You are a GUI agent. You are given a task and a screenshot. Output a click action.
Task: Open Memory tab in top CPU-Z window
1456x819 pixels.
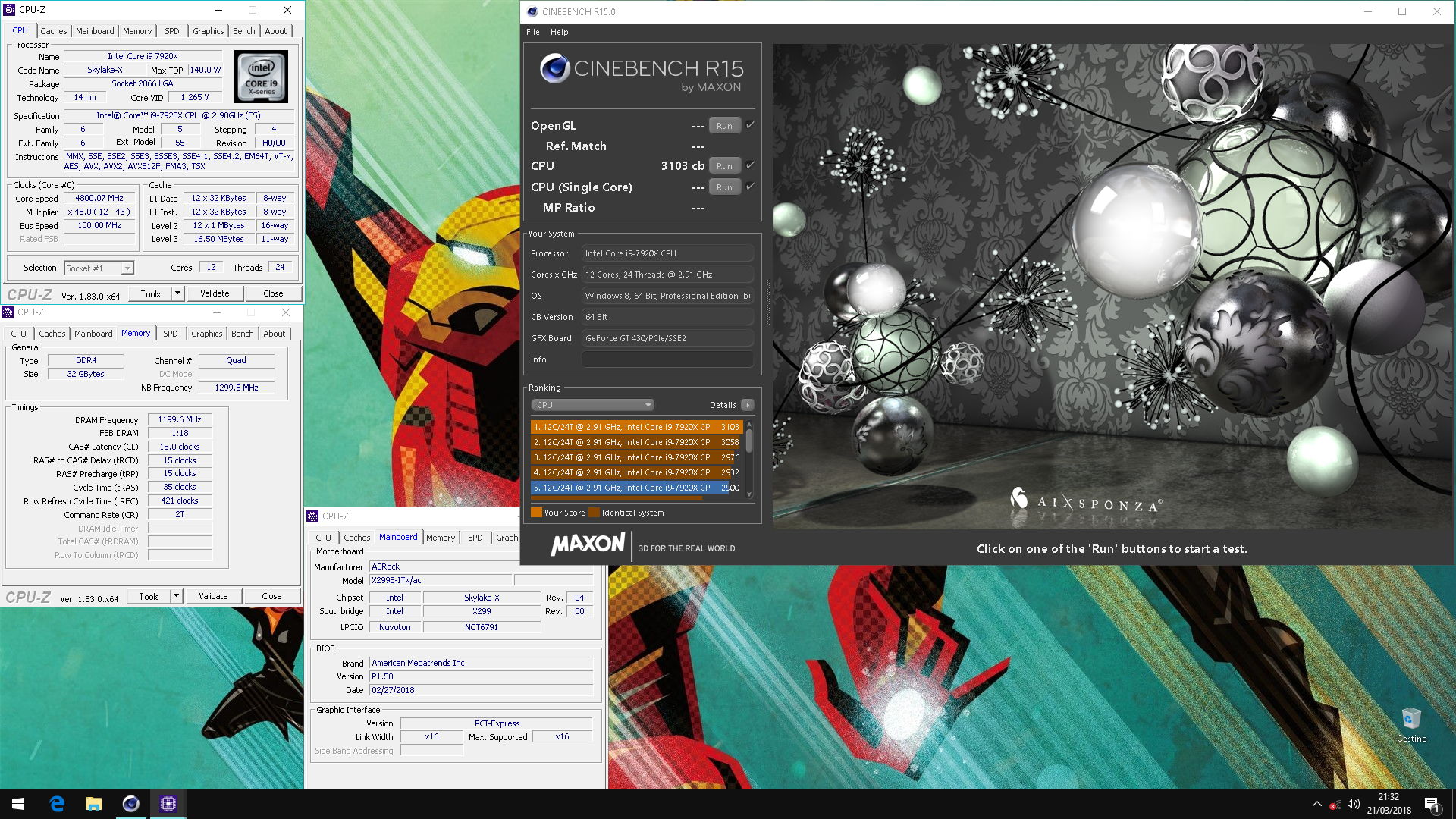tap(137, 31)
